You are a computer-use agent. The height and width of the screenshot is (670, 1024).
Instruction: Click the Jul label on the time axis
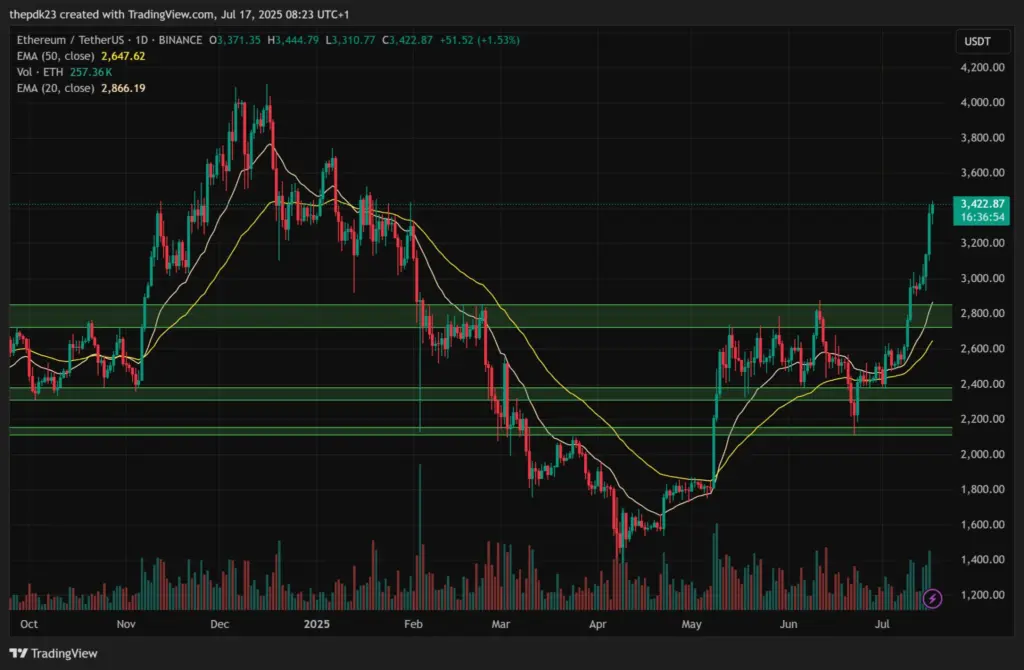pos(881,624)
